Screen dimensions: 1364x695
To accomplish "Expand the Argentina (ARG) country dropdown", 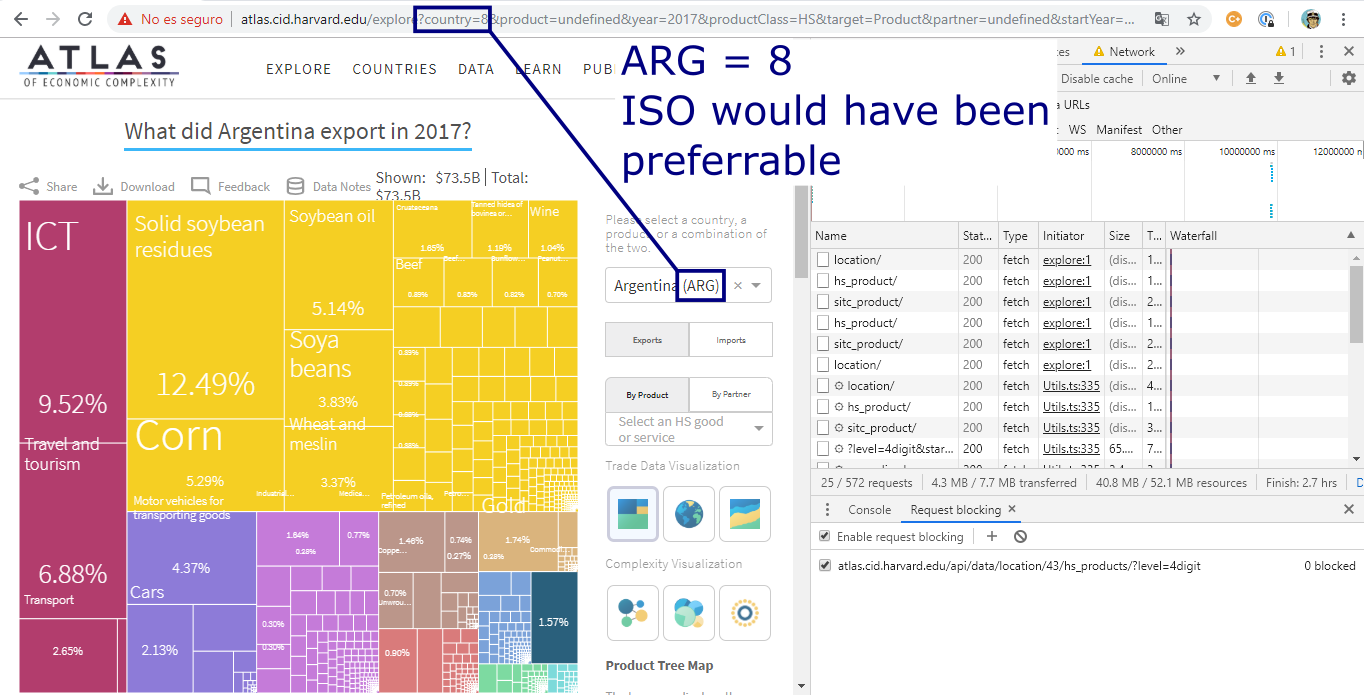I will [757, 285].
